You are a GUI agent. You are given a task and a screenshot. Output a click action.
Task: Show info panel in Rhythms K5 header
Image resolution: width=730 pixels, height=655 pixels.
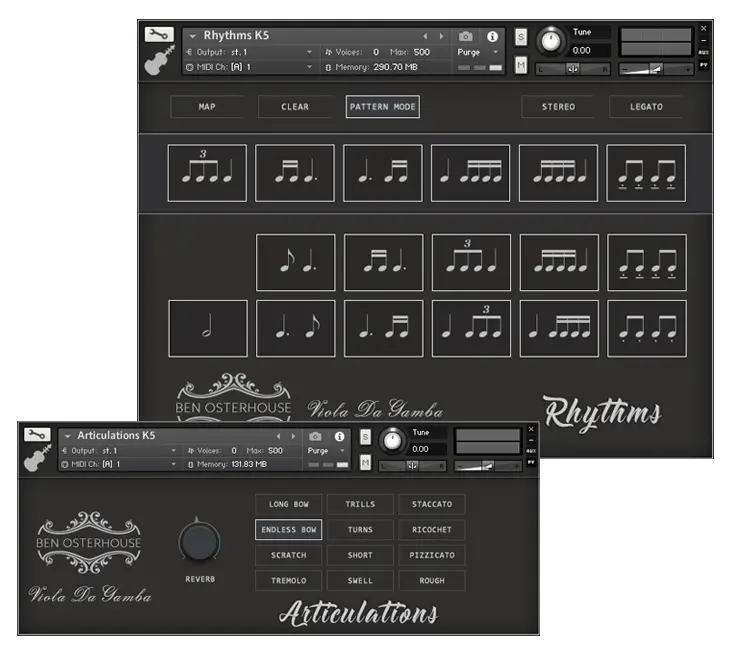point(492,36)
